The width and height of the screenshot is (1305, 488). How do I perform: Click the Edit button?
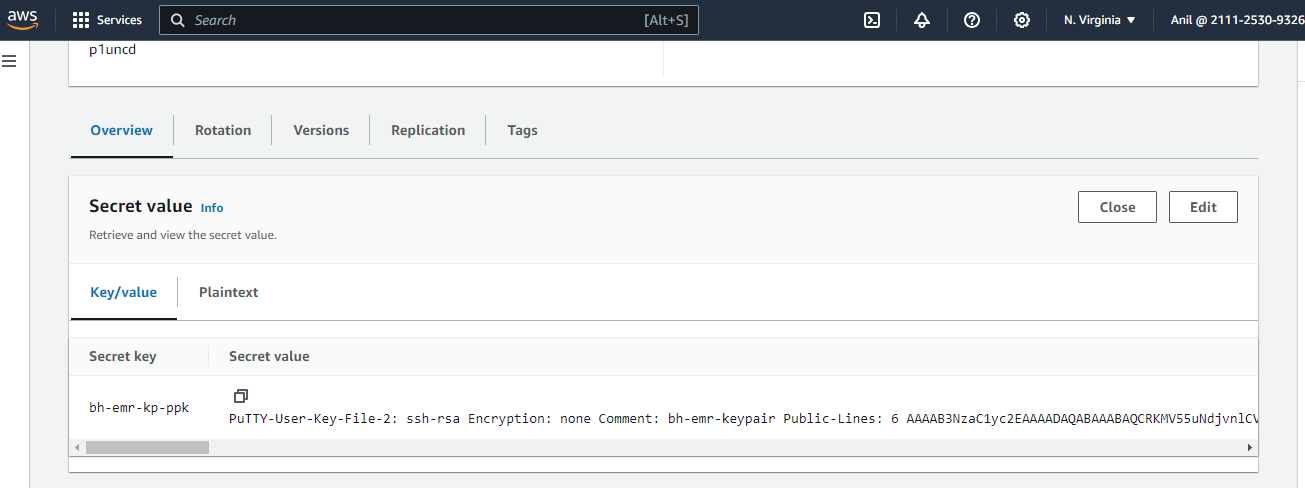(1203, 207)
